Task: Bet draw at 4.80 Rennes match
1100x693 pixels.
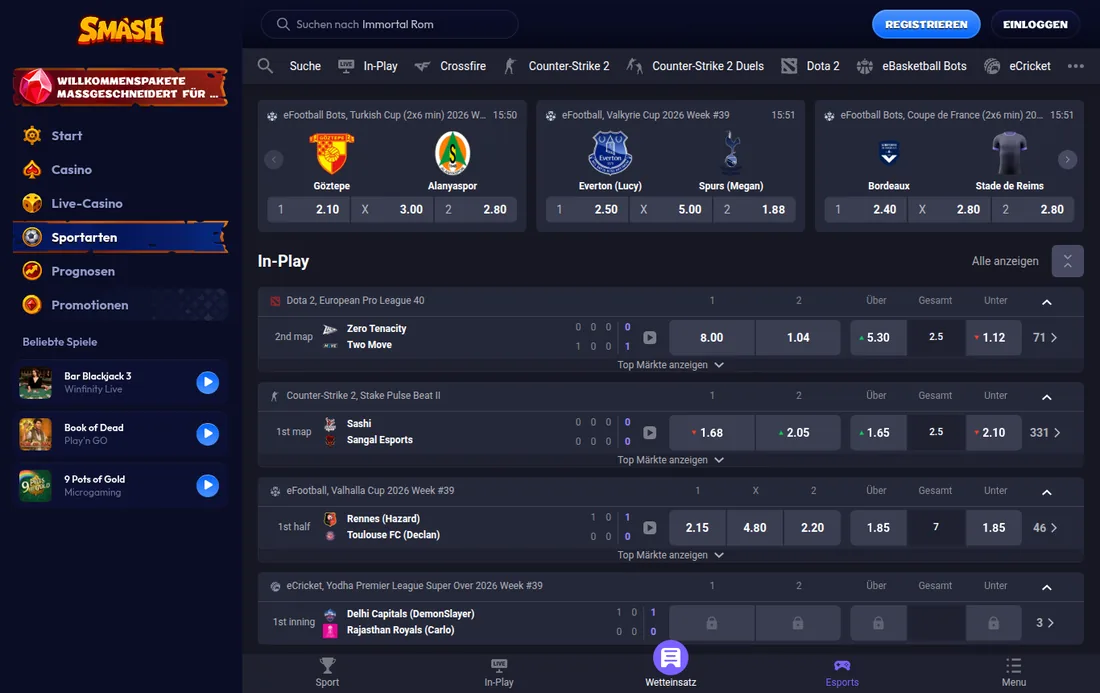Action: pyautogui.click(x=755, y=527)
